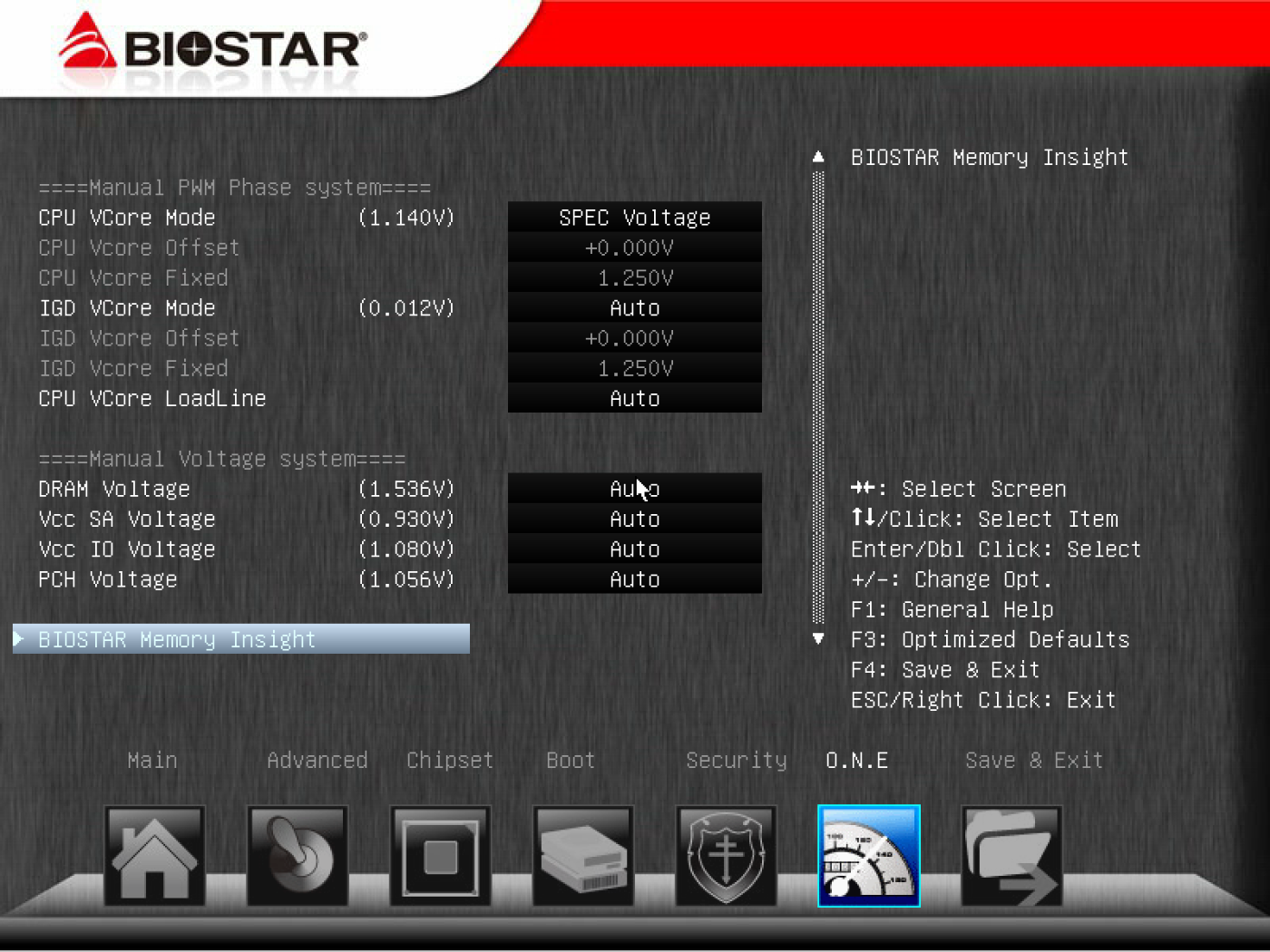Select IGD Vcore Offset +0.000V value
This screenshot has width=1270, height=952.
tap(635, 338)
